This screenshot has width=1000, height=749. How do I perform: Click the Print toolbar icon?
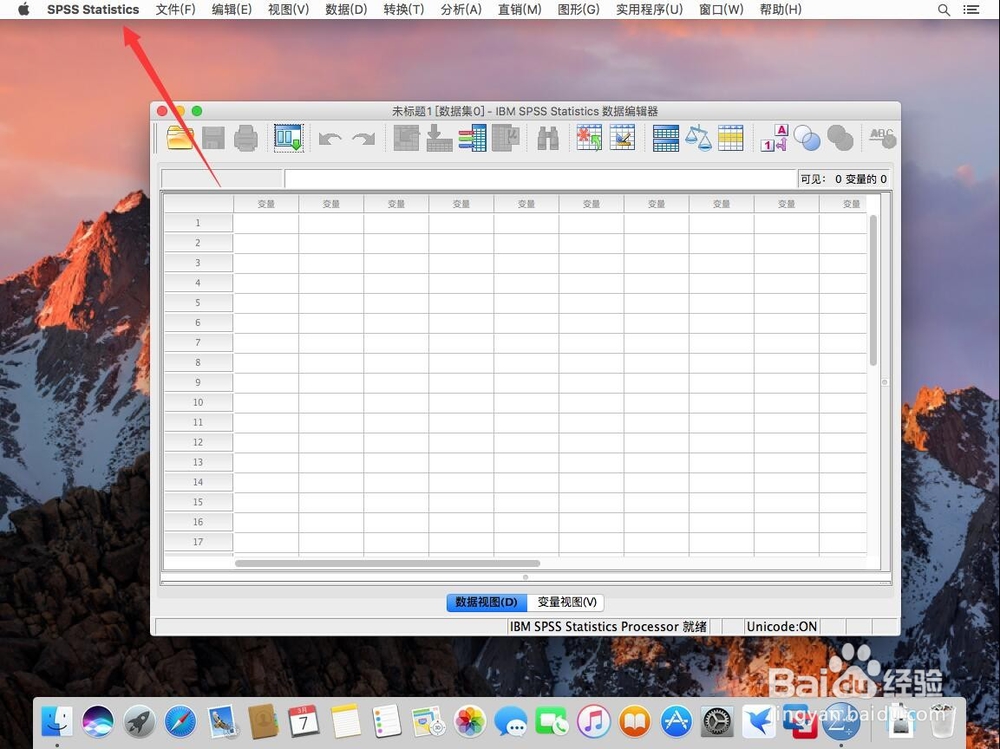246,138
